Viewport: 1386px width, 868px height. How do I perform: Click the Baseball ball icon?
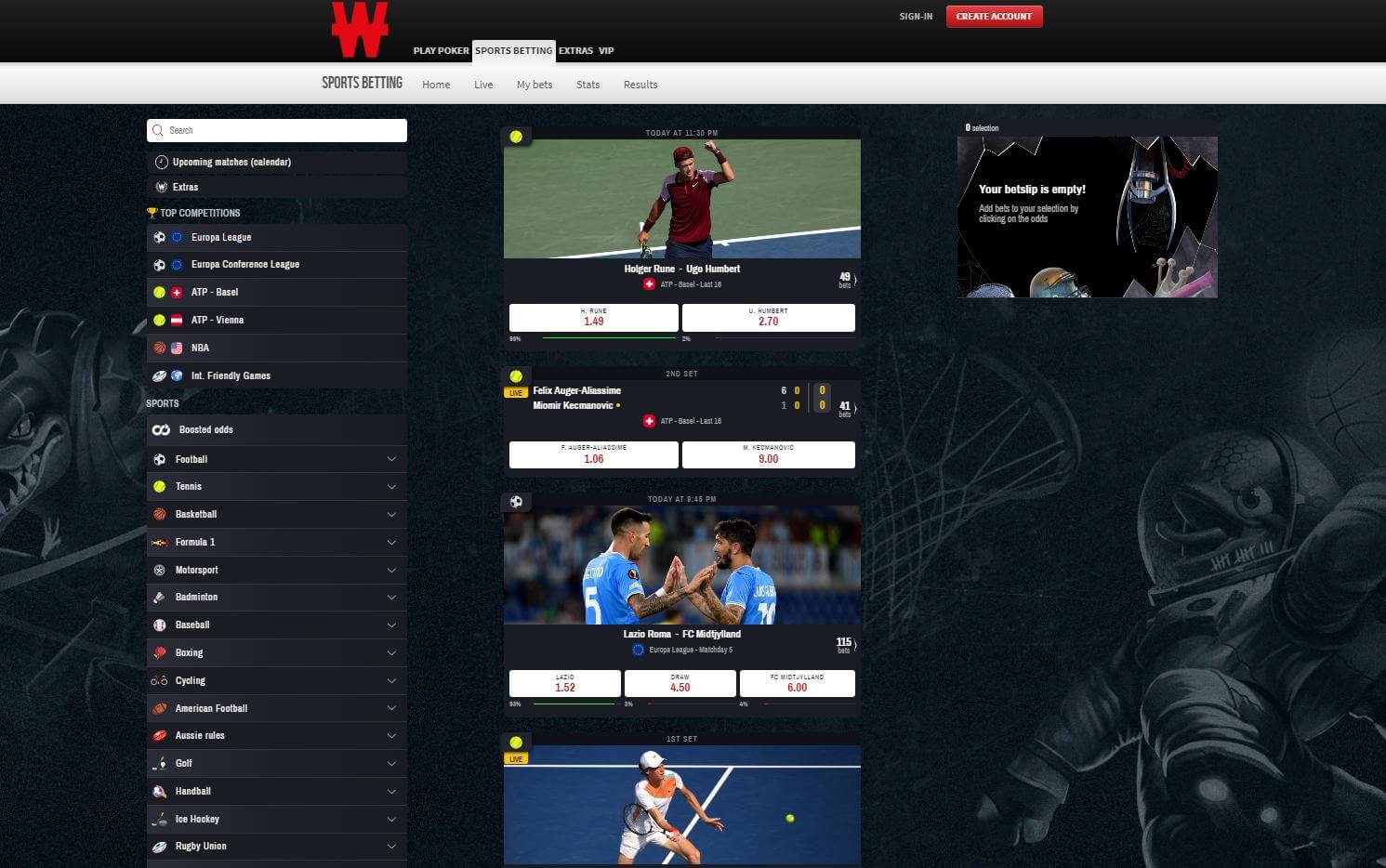pos(159,625)
